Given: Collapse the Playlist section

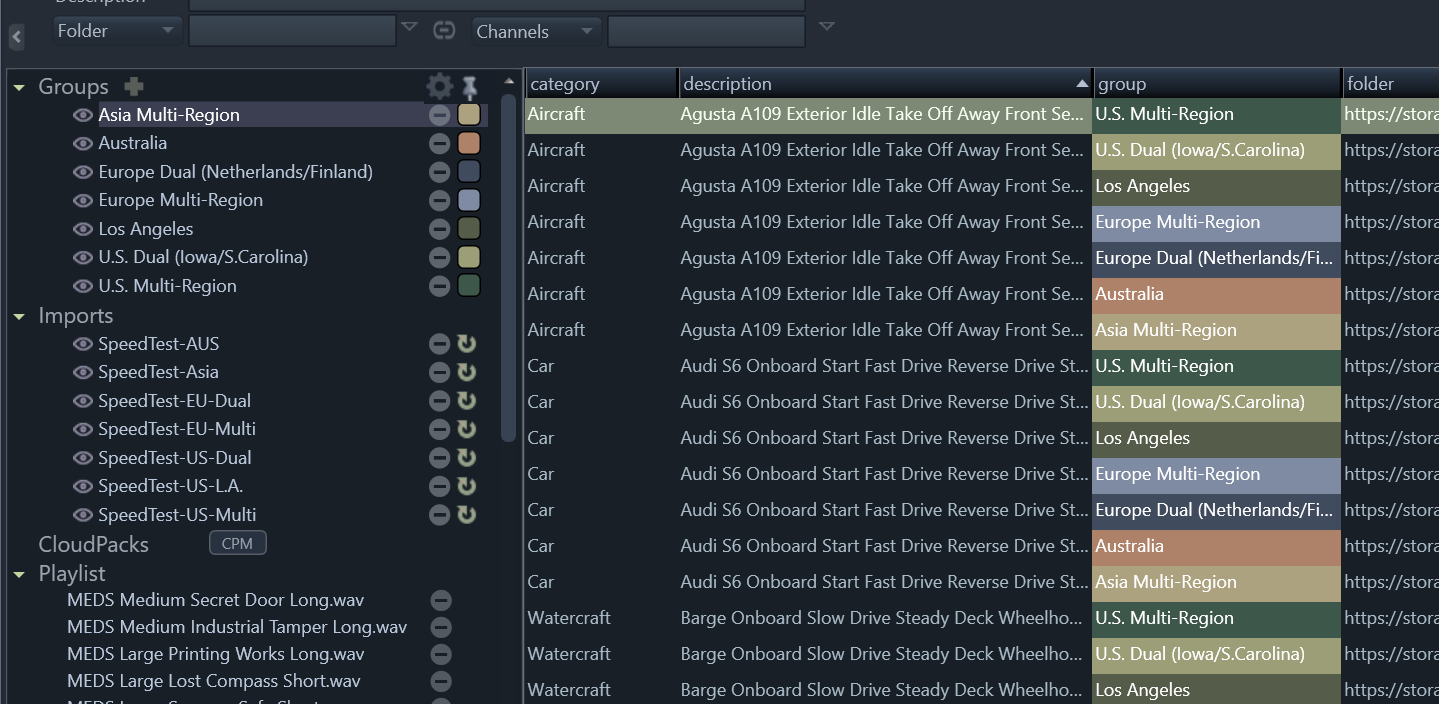Looking at the screenshot, I should click(x=19, y=575).
